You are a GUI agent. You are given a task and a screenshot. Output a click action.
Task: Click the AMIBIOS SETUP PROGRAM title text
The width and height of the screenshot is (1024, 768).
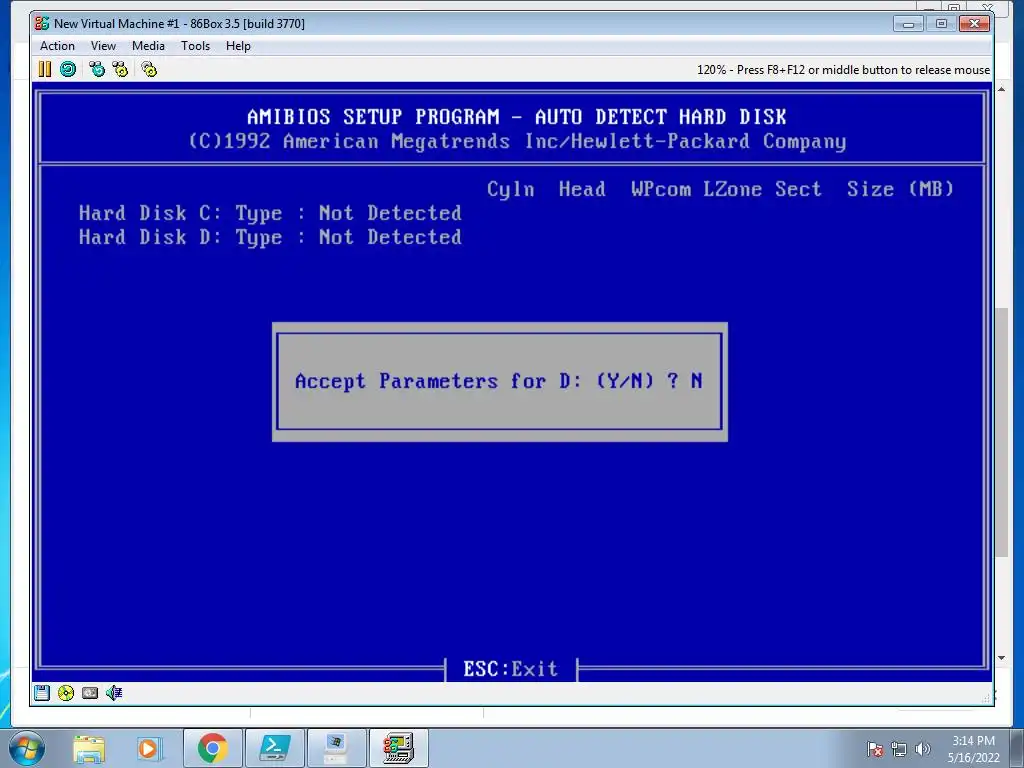[517, 117]
